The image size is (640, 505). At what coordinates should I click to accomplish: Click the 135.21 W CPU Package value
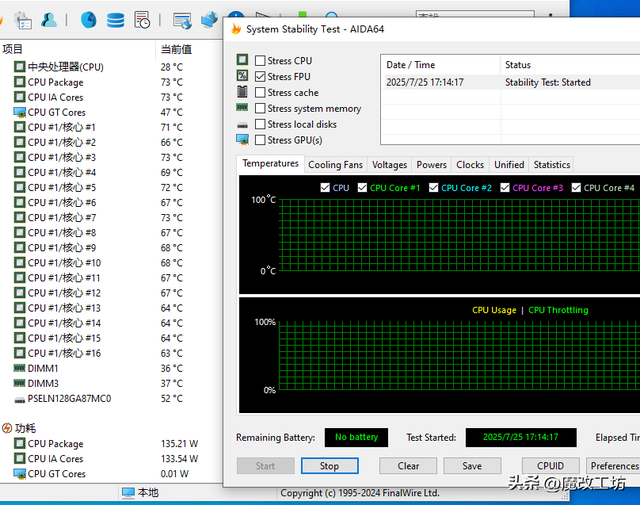tap(179, 443)
